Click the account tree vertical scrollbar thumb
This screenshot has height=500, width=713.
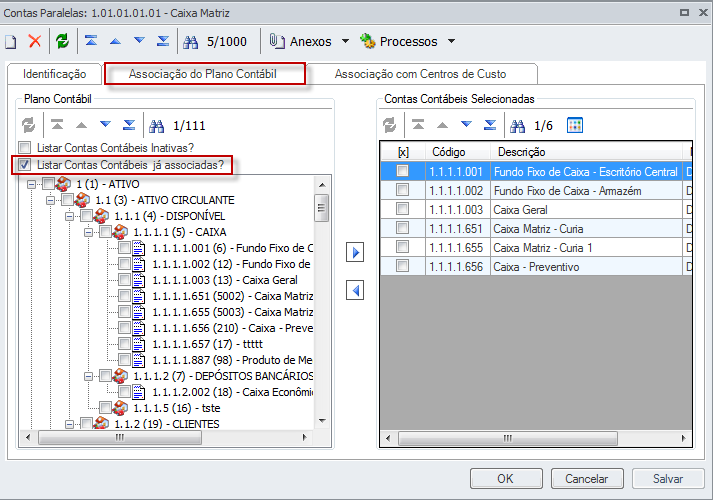321,208
